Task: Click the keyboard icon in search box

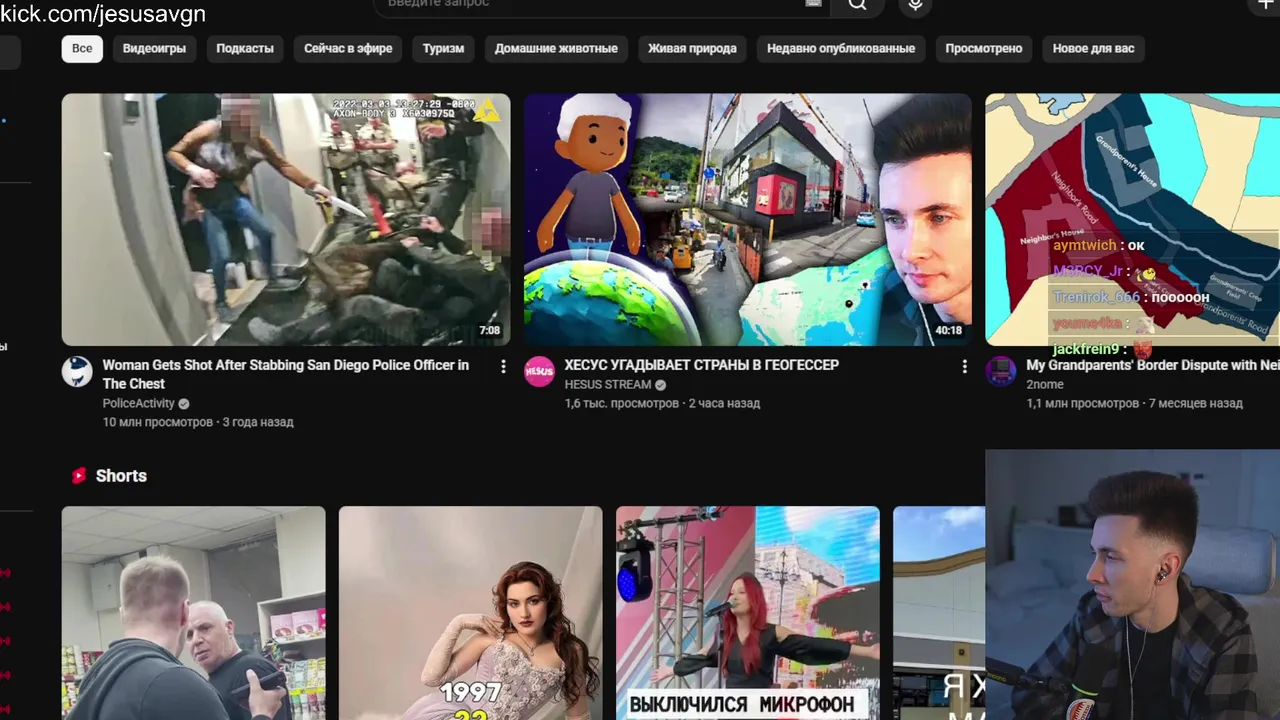Action: (813, 4)
